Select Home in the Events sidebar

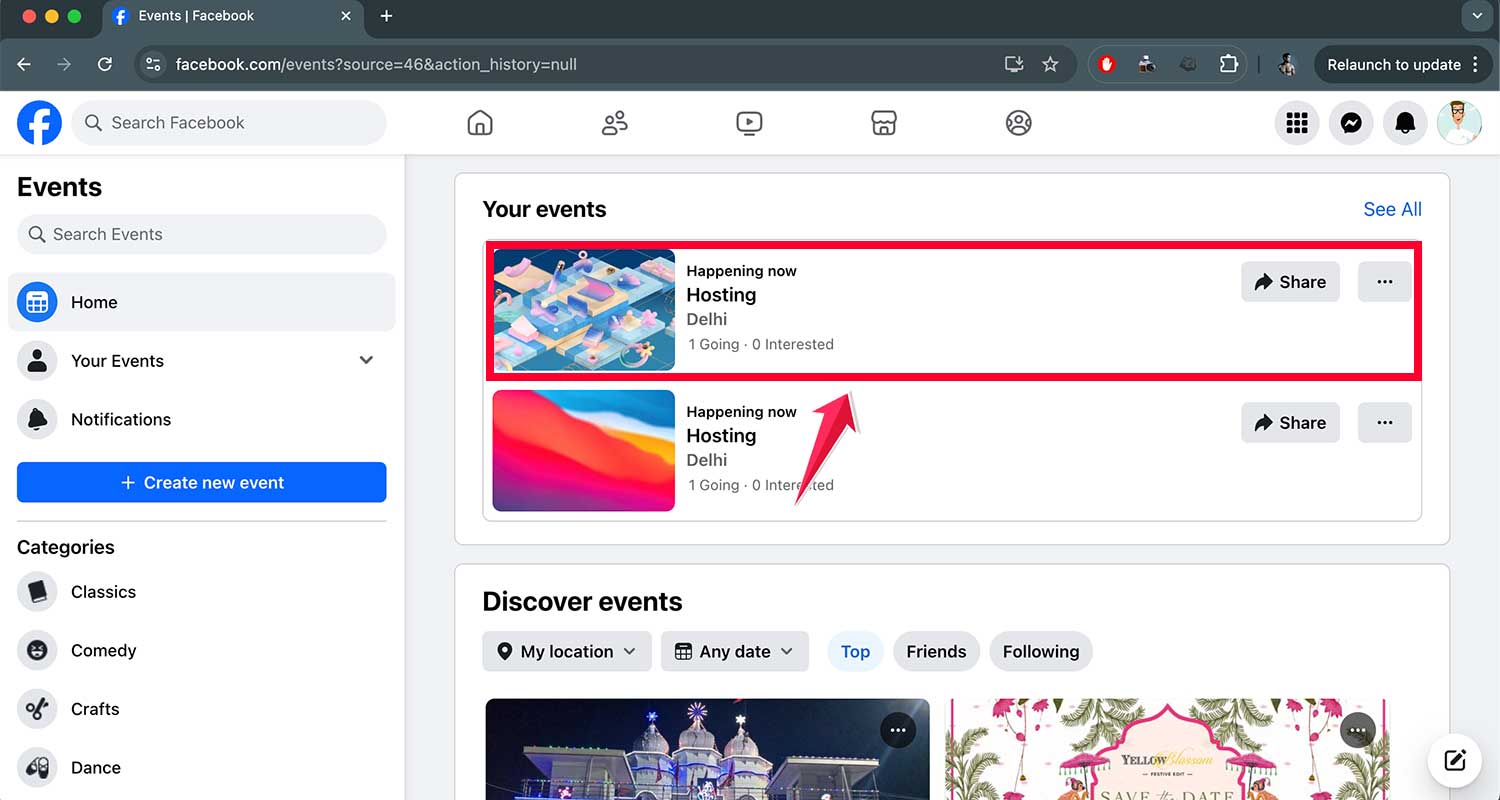[94, 301]
